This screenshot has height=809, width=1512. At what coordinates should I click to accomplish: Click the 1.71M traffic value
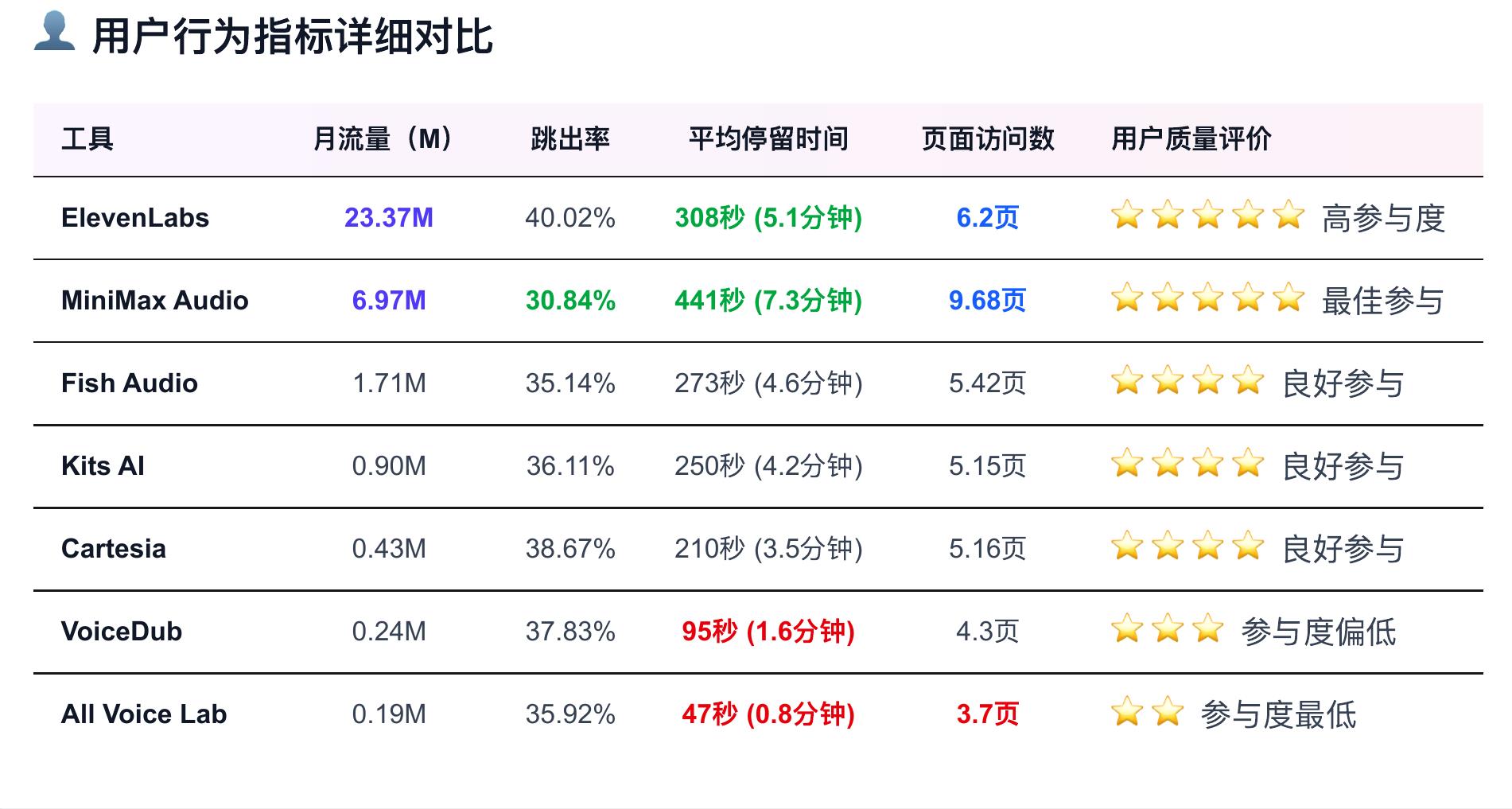[389, 383]
